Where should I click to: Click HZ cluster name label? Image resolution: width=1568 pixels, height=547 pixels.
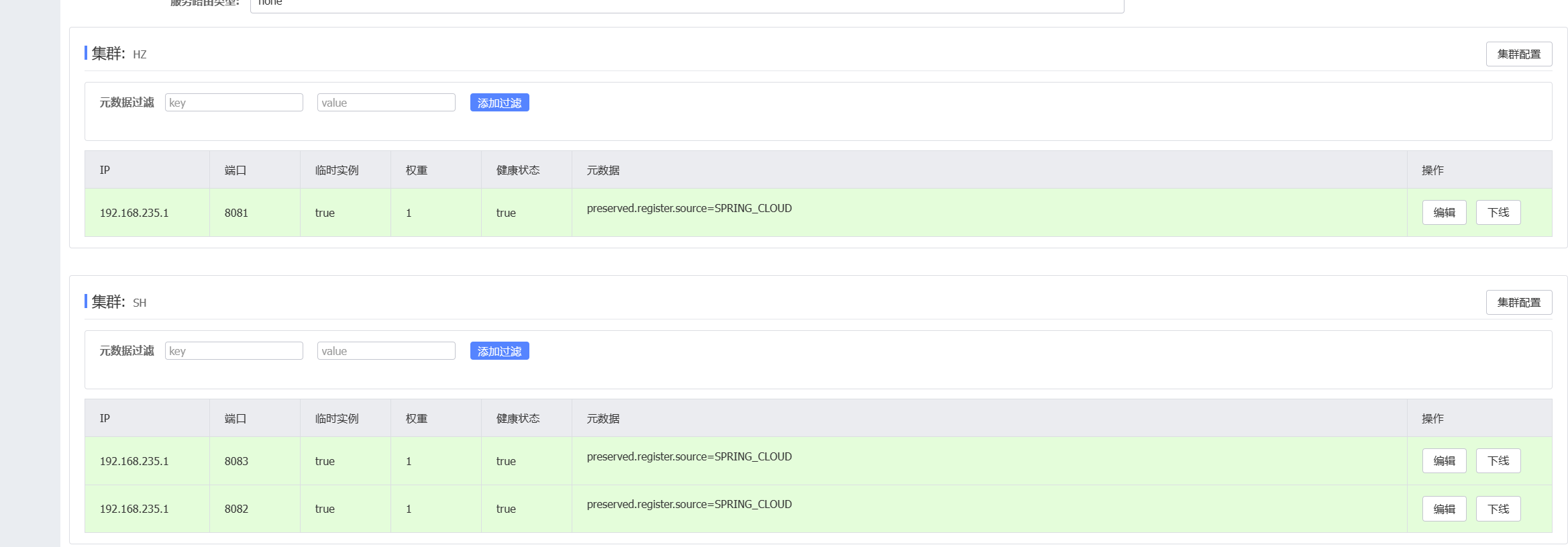[140, 54]
